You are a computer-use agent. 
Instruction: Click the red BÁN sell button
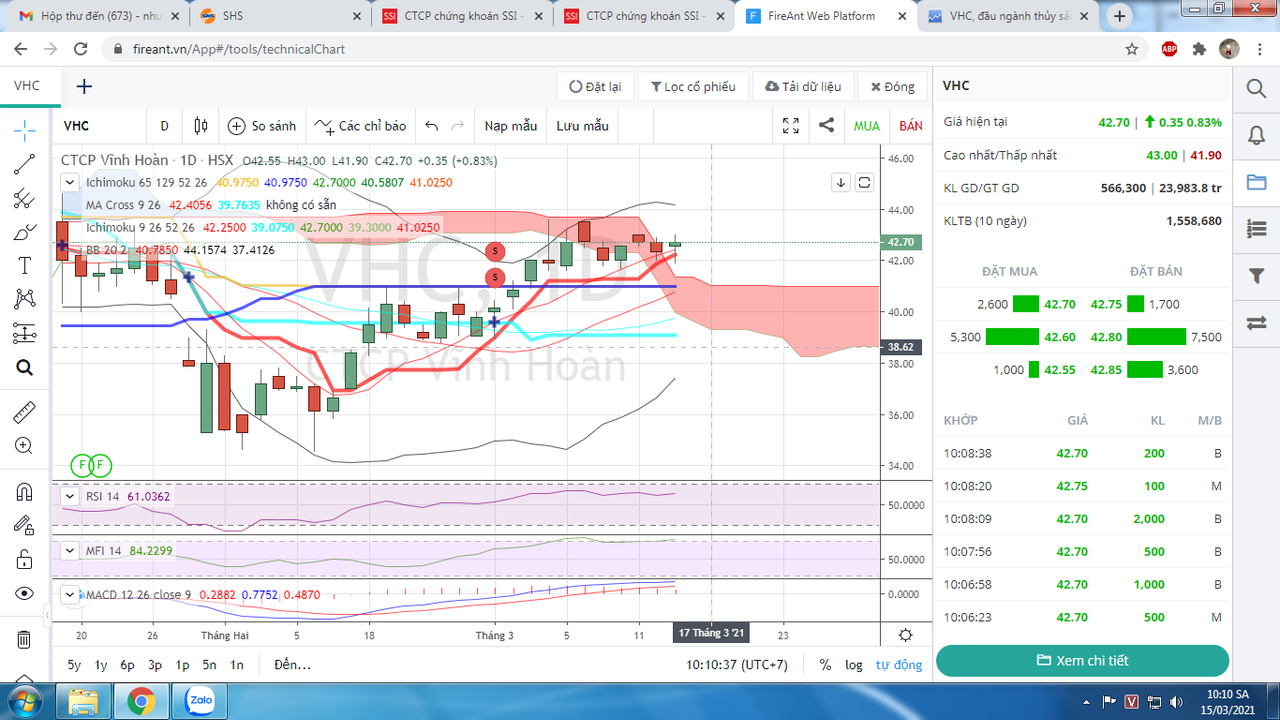pos(911,126)
